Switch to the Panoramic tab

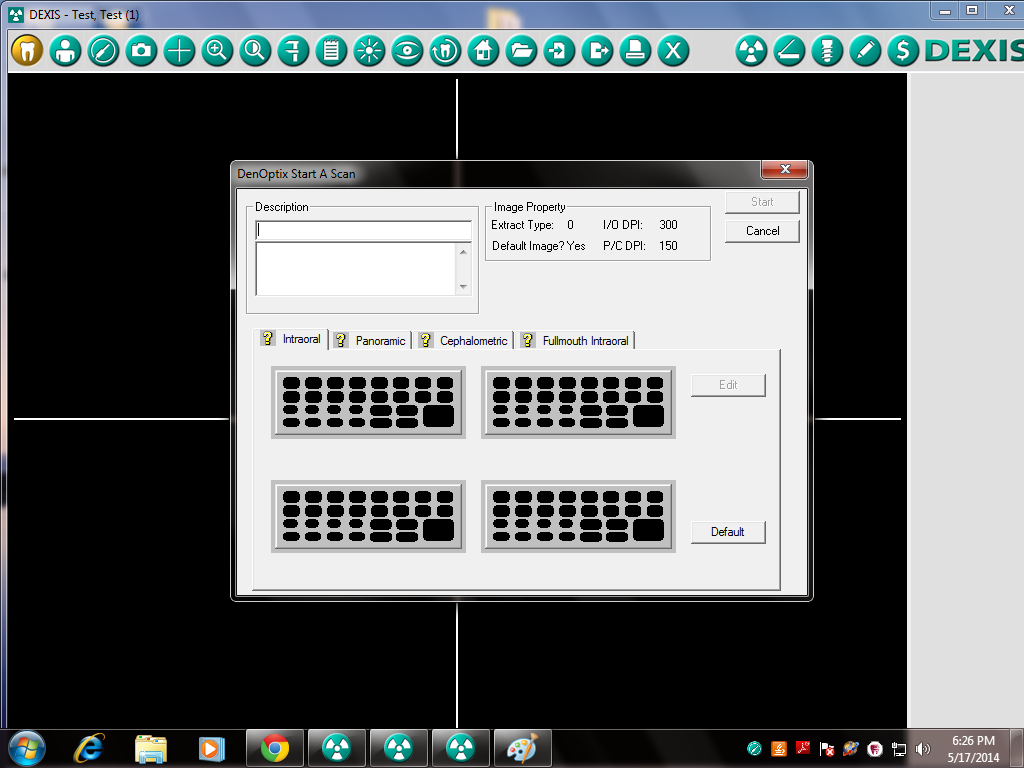(x=370, y=340)
